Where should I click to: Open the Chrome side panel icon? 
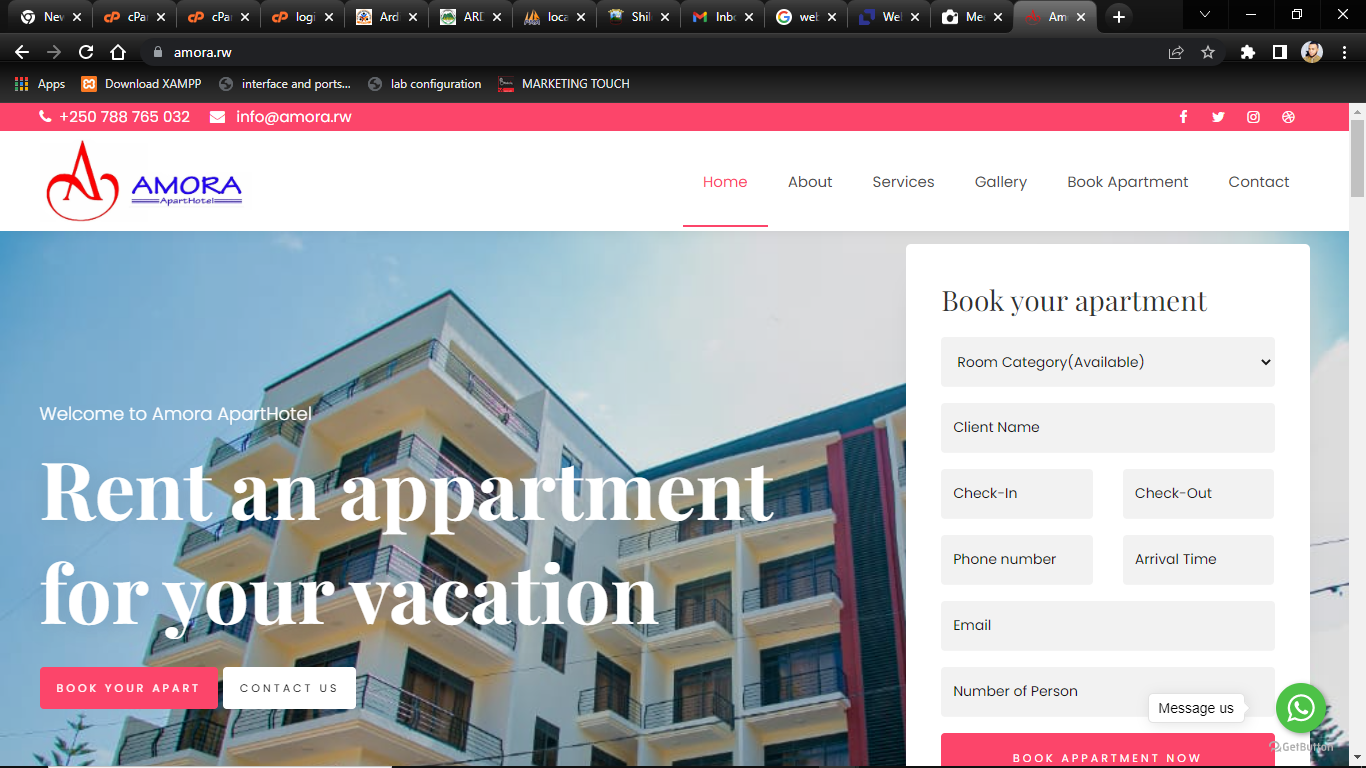[1279, 52]
